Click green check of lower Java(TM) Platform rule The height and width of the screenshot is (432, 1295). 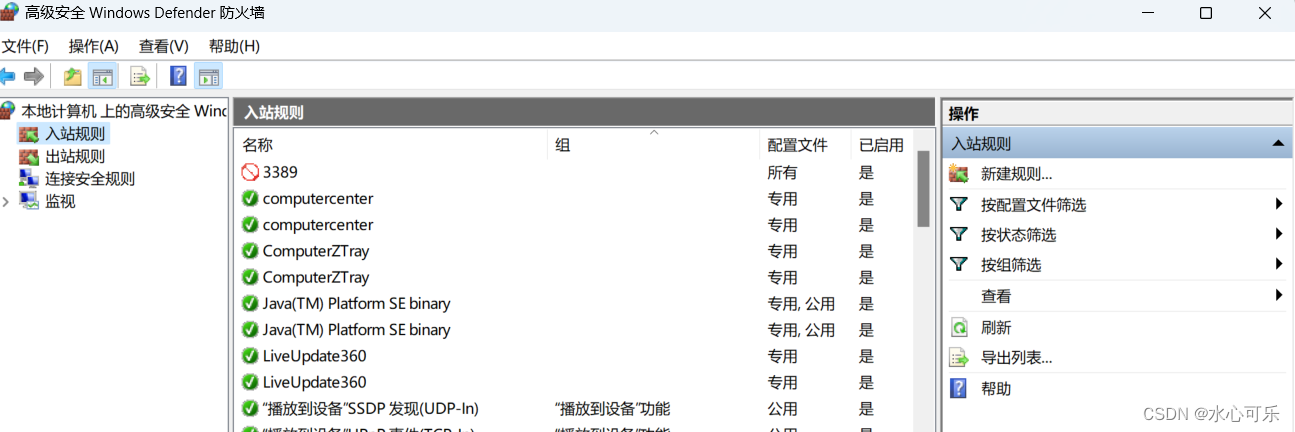click(250, 329)
